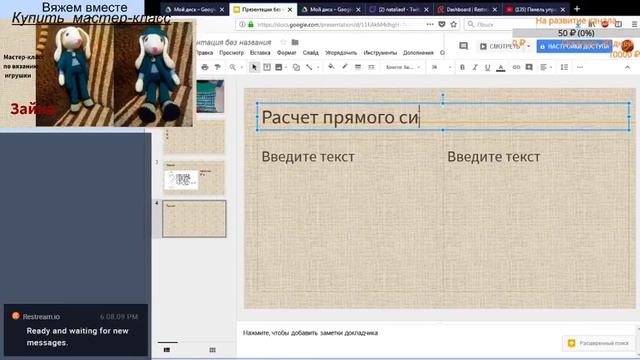640x360 pixels.
Task: Click the fill color bucket icon
Action: click(331, 67)
